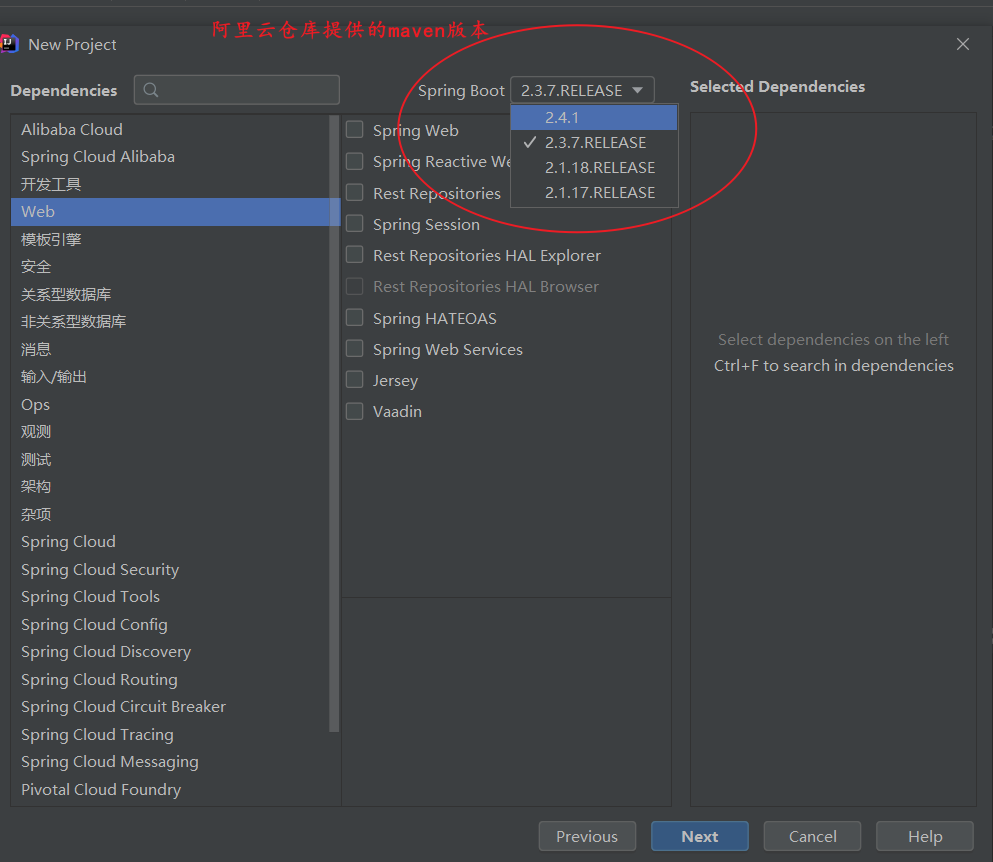
Task: Open the Spring Cloud category
Action: 170,542
